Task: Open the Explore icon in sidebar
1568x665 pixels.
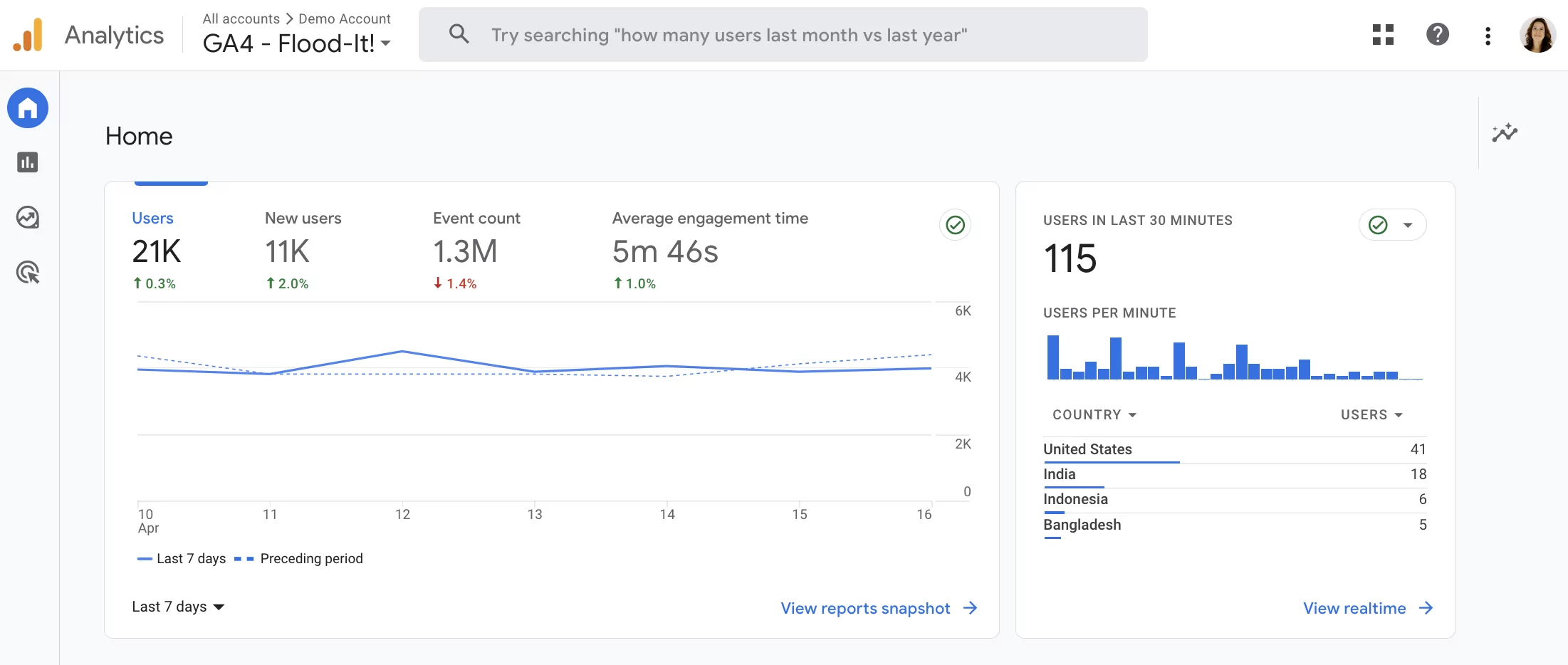Action: click(x=28, y=217)
